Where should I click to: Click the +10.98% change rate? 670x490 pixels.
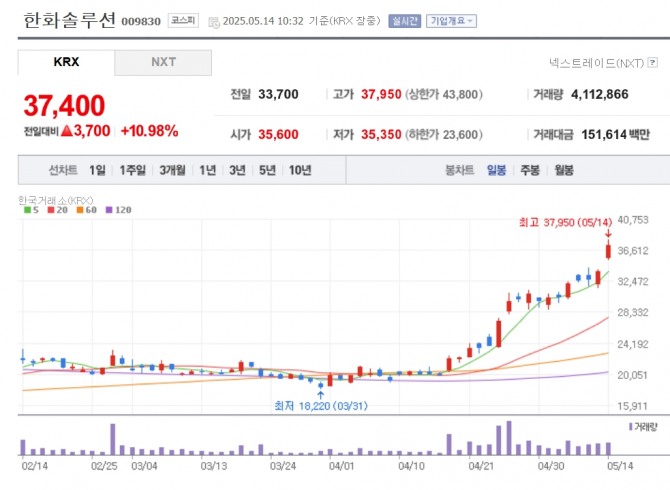(x=150, y=131)
